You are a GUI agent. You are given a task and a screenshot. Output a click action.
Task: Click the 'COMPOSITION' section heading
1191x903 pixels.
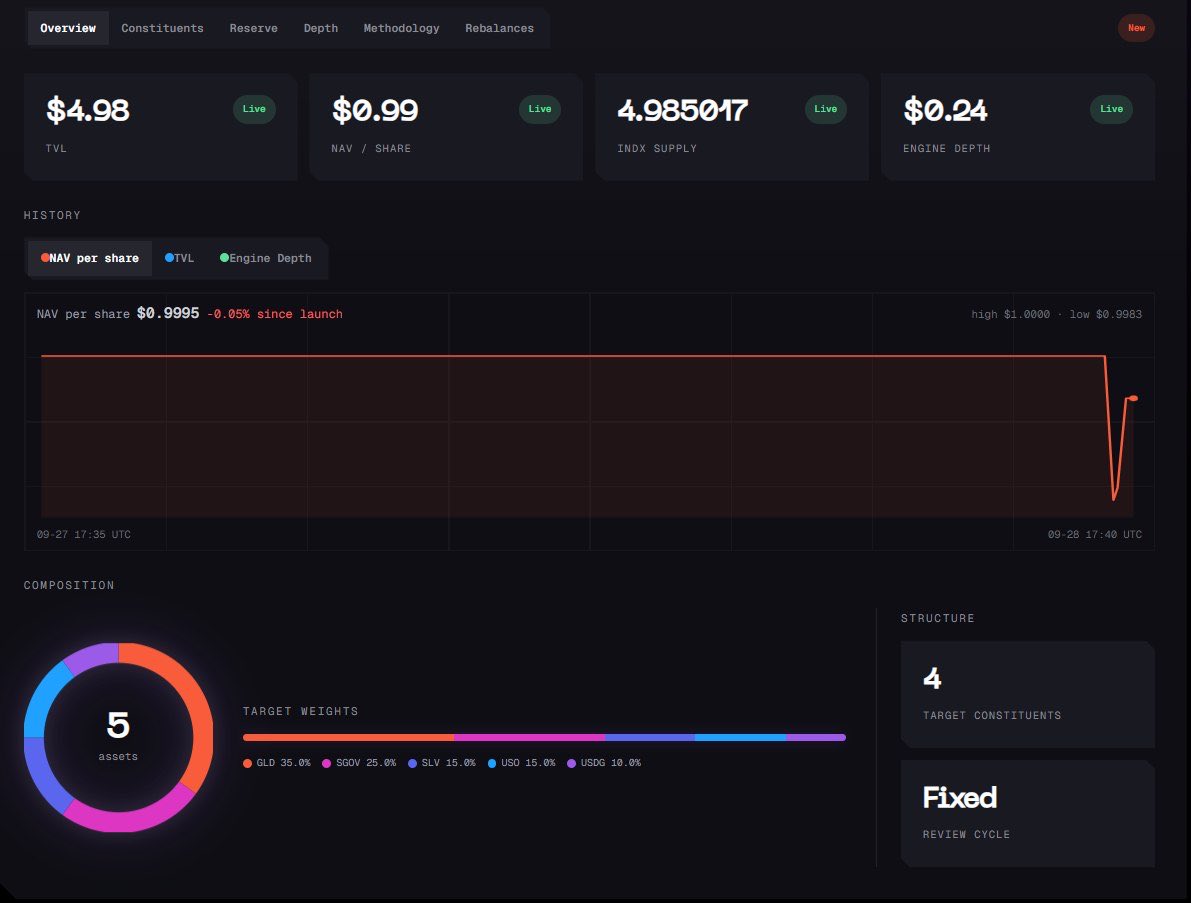click(69, 586)
